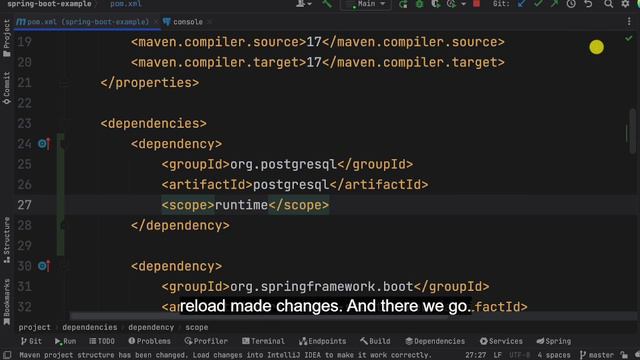Click the green inspection checkmark indicator

coord(629,38)
